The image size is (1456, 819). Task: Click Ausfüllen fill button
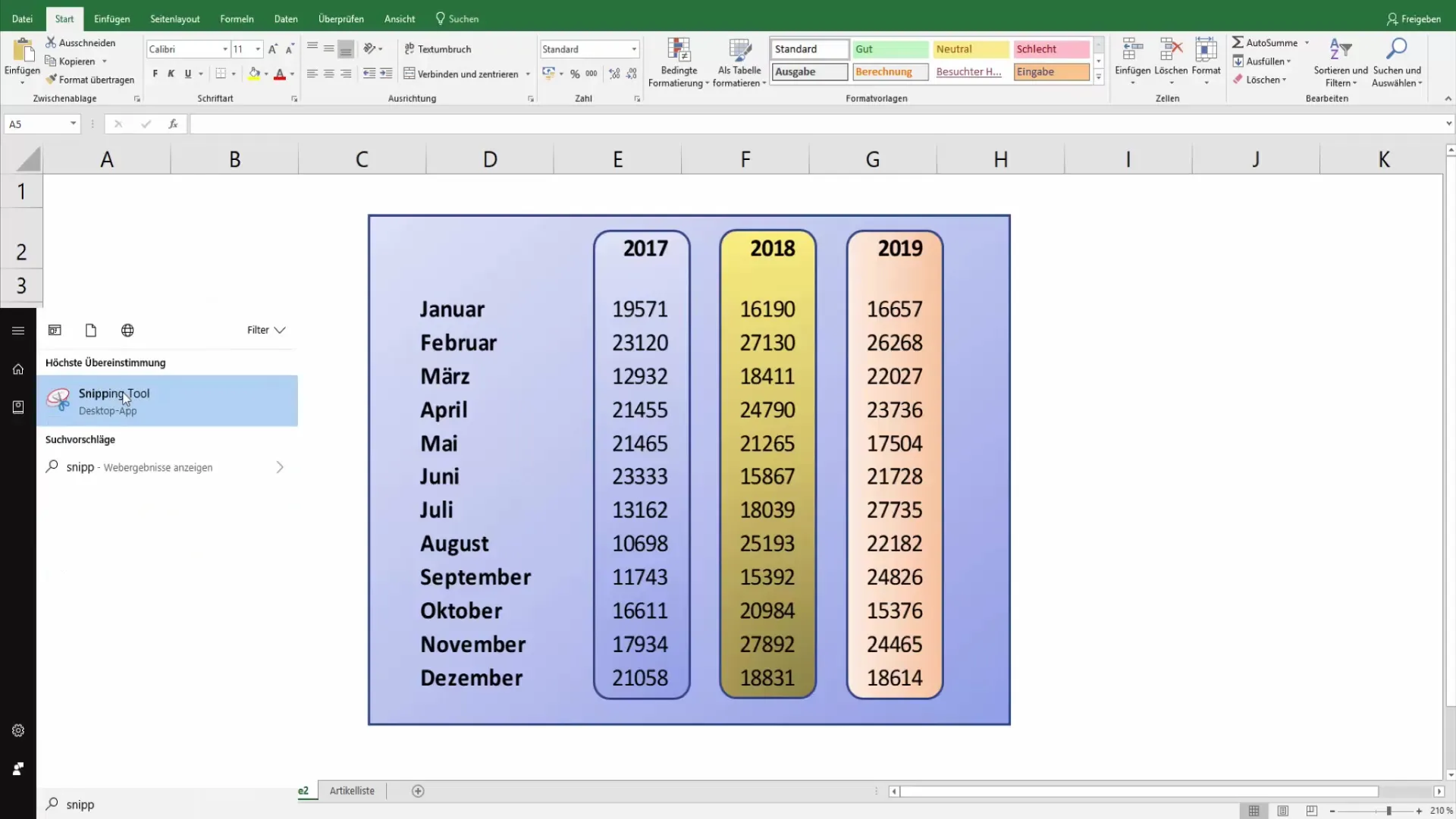coord(1262,61)
